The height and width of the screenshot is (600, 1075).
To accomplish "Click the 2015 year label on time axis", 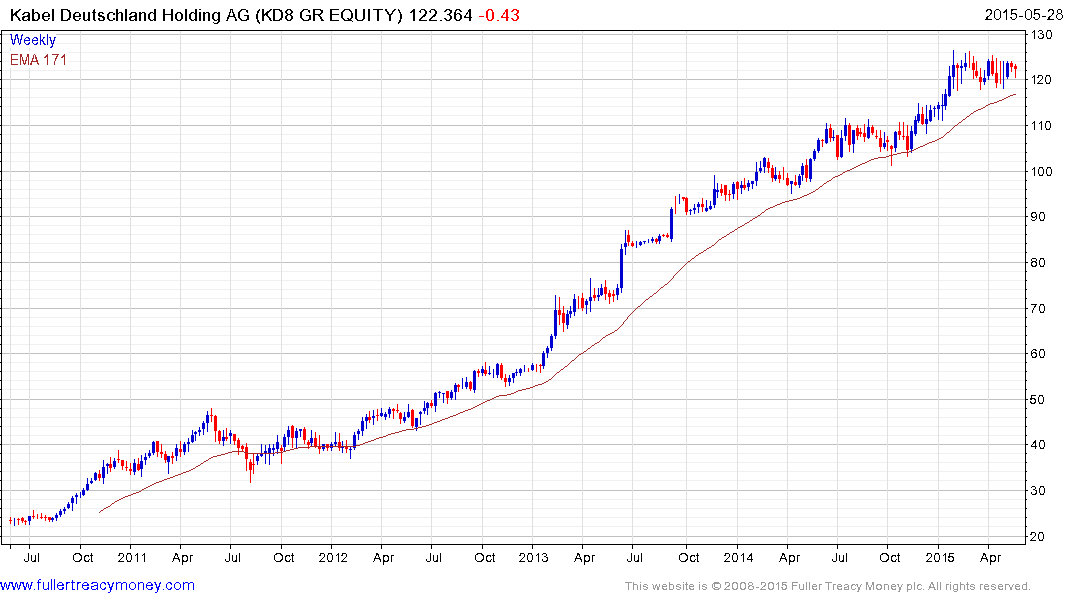I will 939,557.
